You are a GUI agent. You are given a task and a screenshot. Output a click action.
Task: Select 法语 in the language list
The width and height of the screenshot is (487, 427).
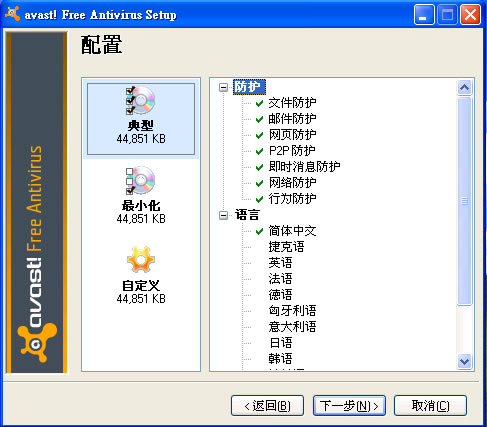(x=280, y=279)
